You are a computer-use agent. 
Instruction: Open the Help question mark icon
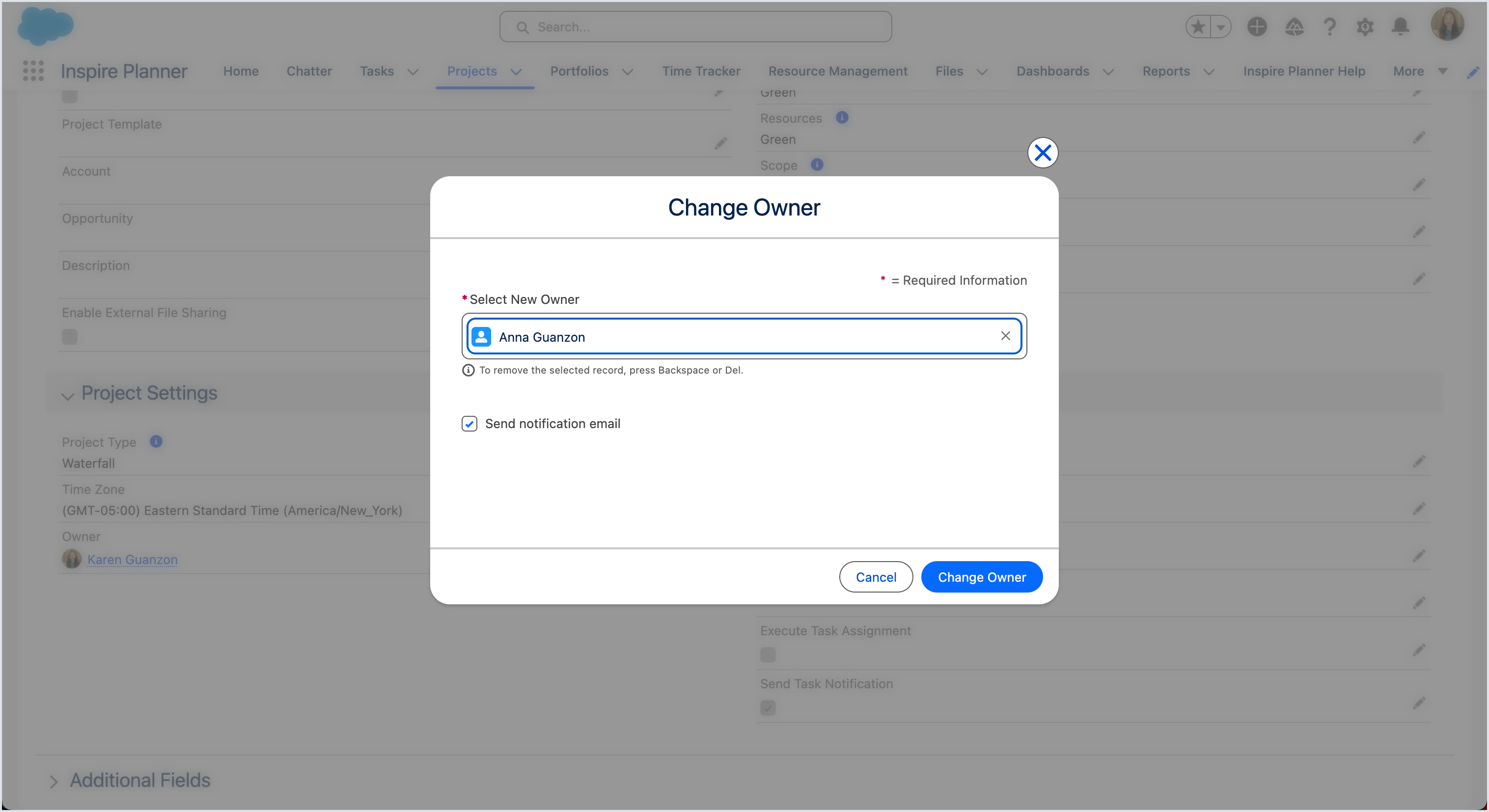(x=1329, y=27)
